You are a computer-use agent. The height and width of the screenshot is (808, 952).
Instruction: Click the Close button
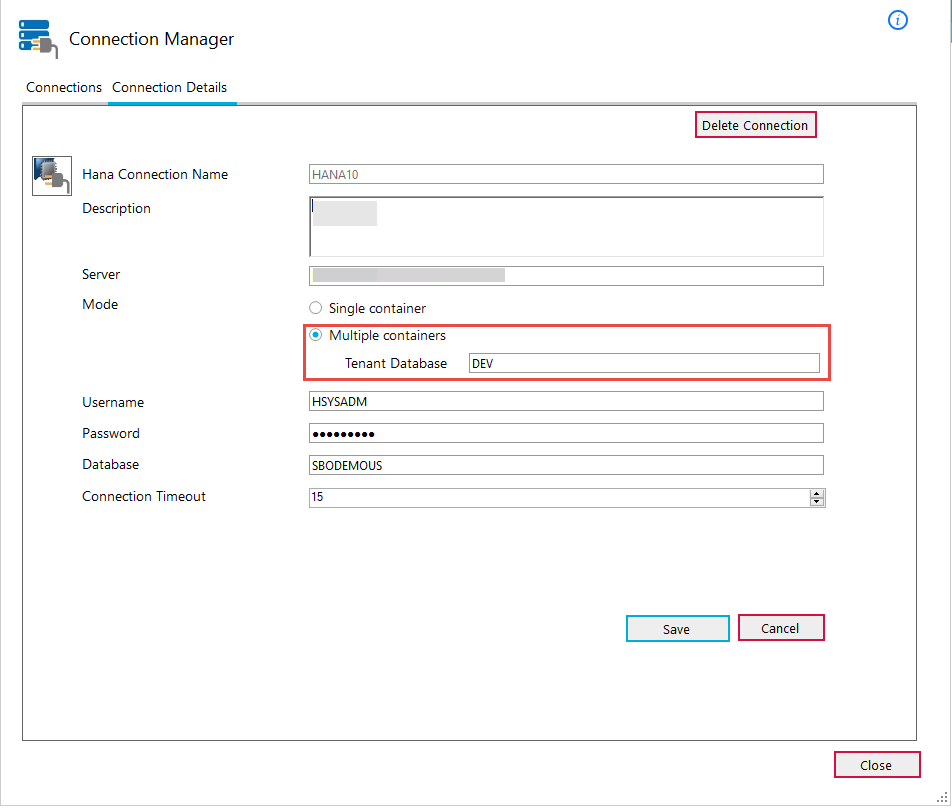tap(876, 765)
